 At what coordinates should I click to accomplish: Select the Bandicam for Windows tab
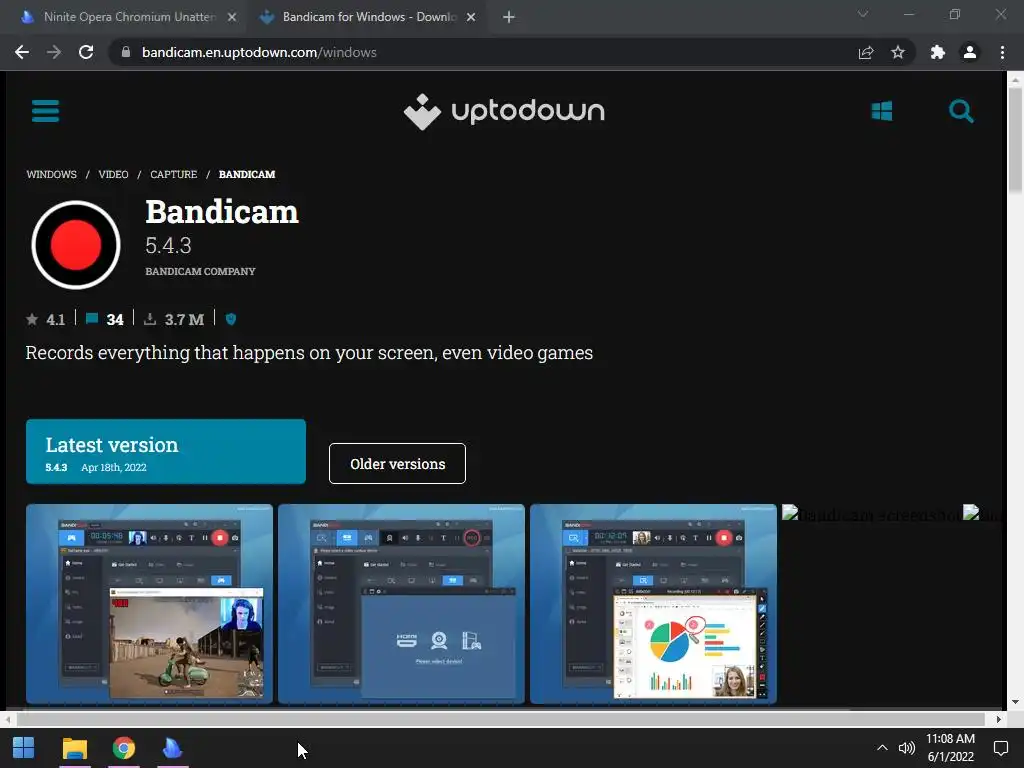pos(366,17)
